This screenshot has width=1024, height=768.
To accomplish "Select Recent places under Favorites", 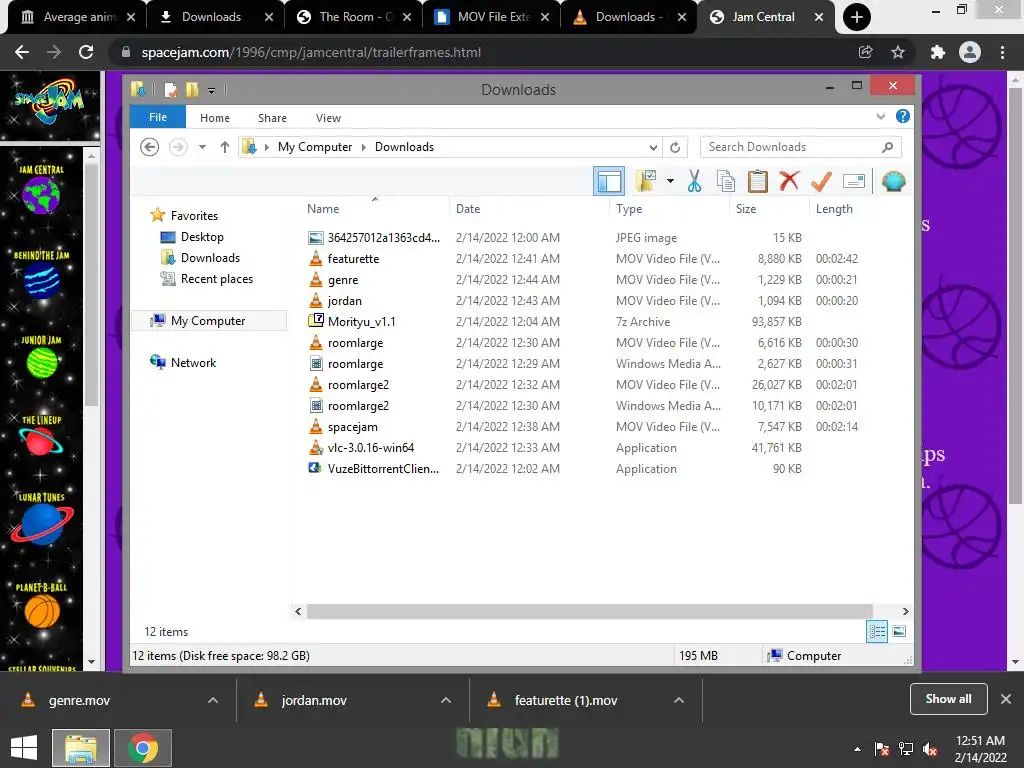I will coord(217,279).
